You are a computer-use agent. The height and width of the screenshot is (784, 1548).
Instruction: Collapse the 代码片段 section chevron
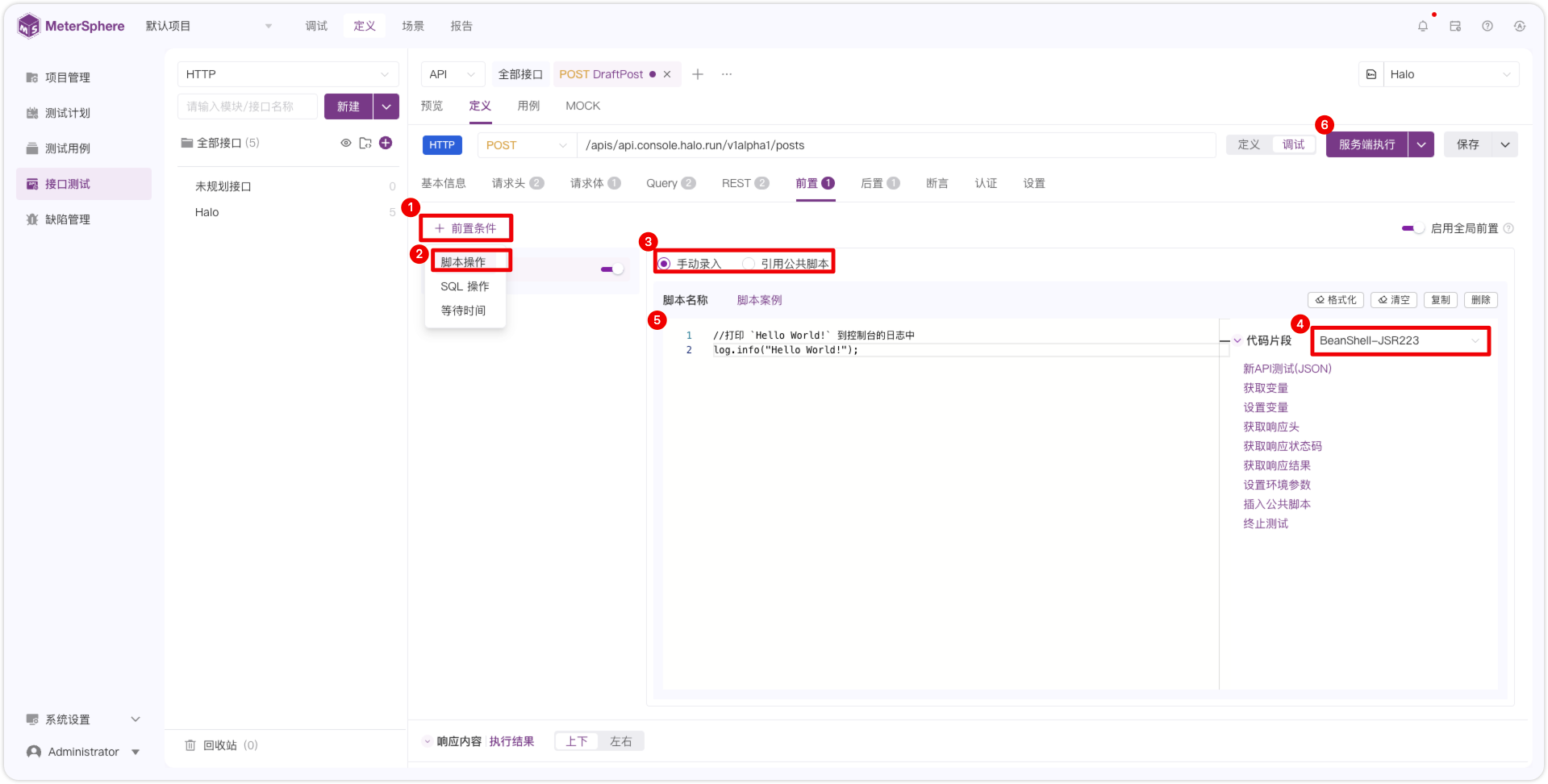pos(1237,340)
